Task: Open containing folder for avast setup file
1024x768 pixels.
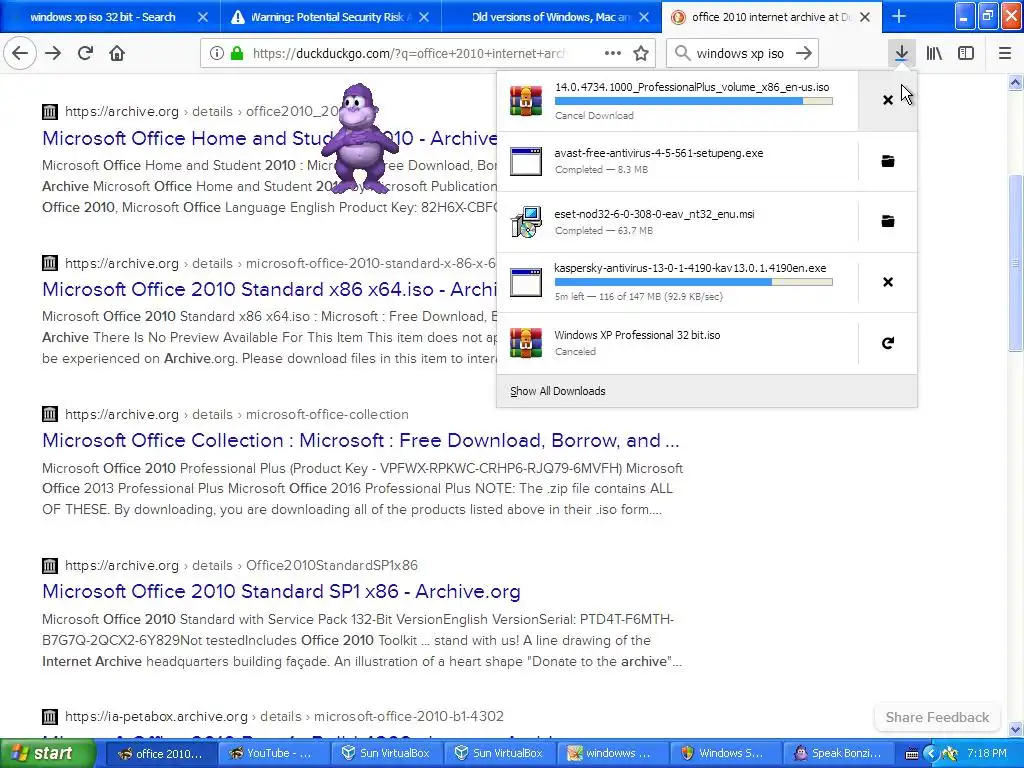Action: pos(888,161)
